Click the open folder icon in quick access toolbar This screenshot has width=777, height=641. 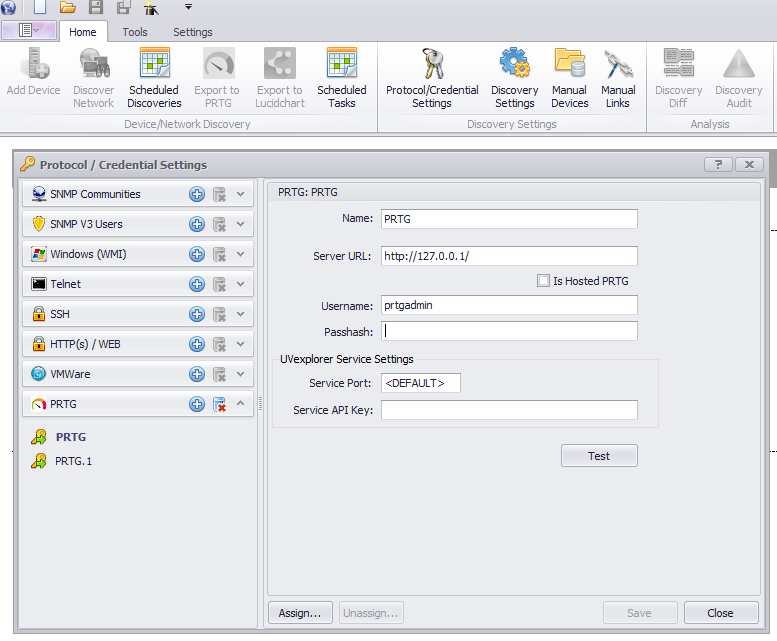[67, 7]
